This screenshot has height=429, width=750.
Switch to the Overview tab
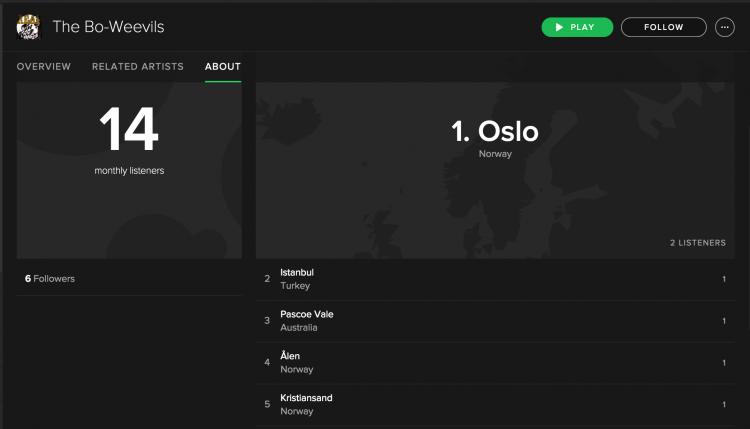(x=44, y=67)
